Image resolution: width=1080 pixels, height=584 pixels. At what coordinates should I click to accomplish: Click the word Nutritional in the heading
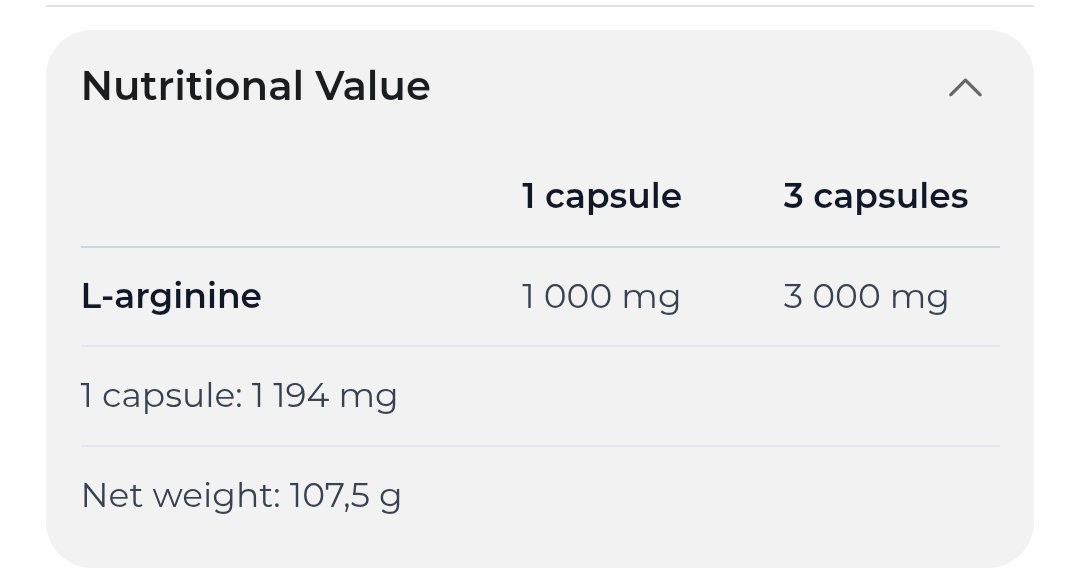(193, 86)
